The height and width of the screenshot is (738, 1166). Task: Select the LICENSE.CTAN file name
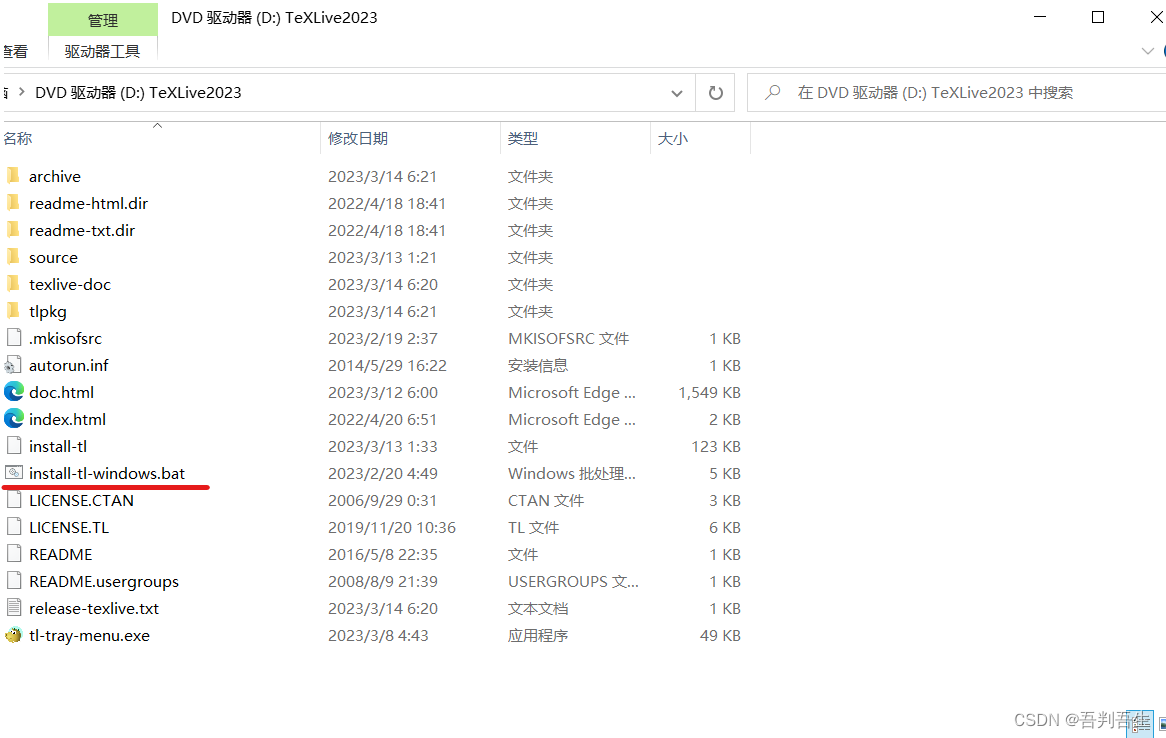point(82,500)
